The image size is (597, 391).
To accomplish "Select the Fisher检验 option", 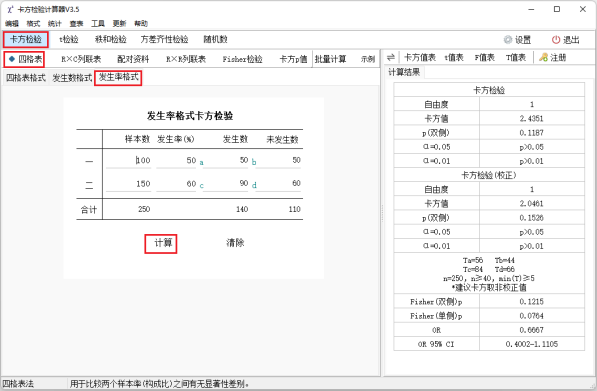I will coord(243,59).
